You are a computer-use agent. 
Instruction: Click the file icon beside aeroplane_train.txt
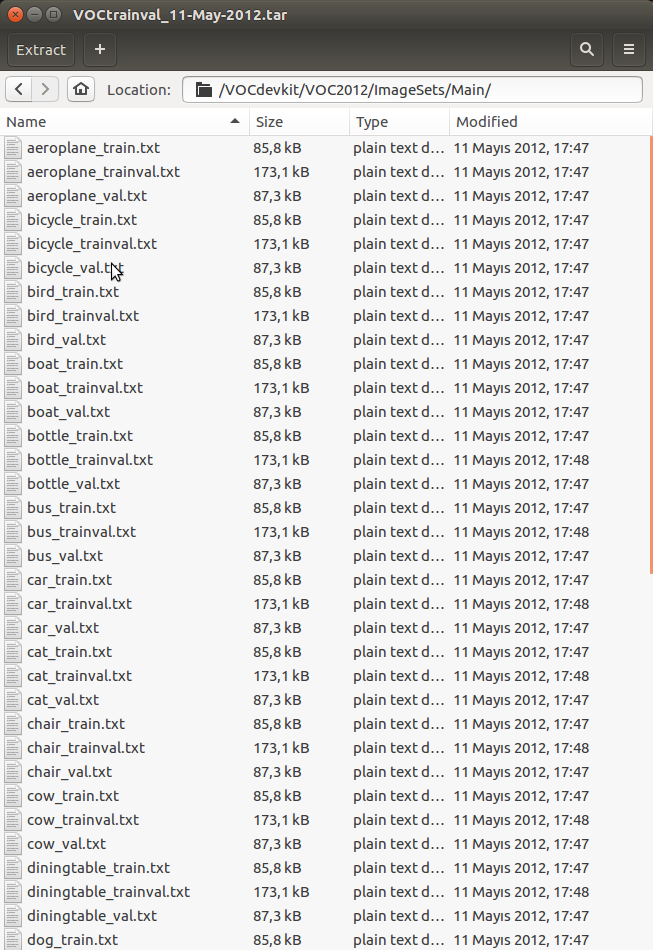tap(12, 147)
